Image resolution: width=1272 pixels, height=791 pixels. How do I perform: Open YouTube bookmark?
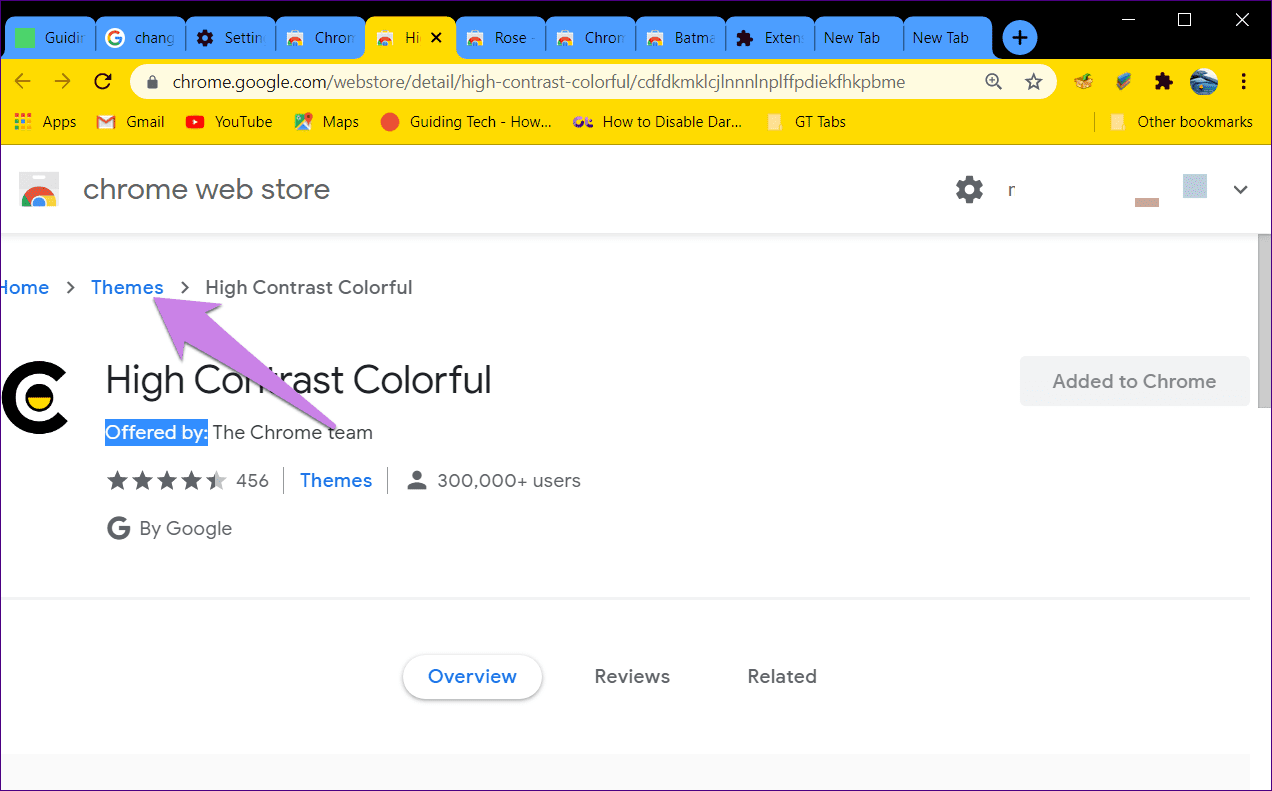[228, 122]
